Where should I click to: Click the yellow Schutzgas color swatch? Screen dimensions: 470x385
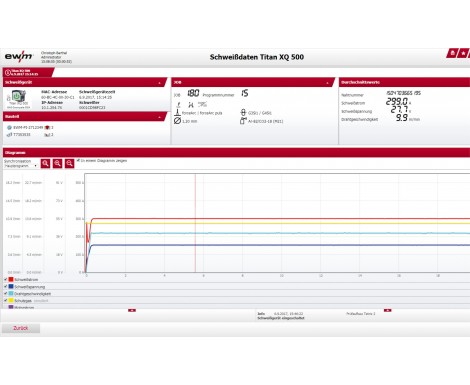tap(11, 300)
